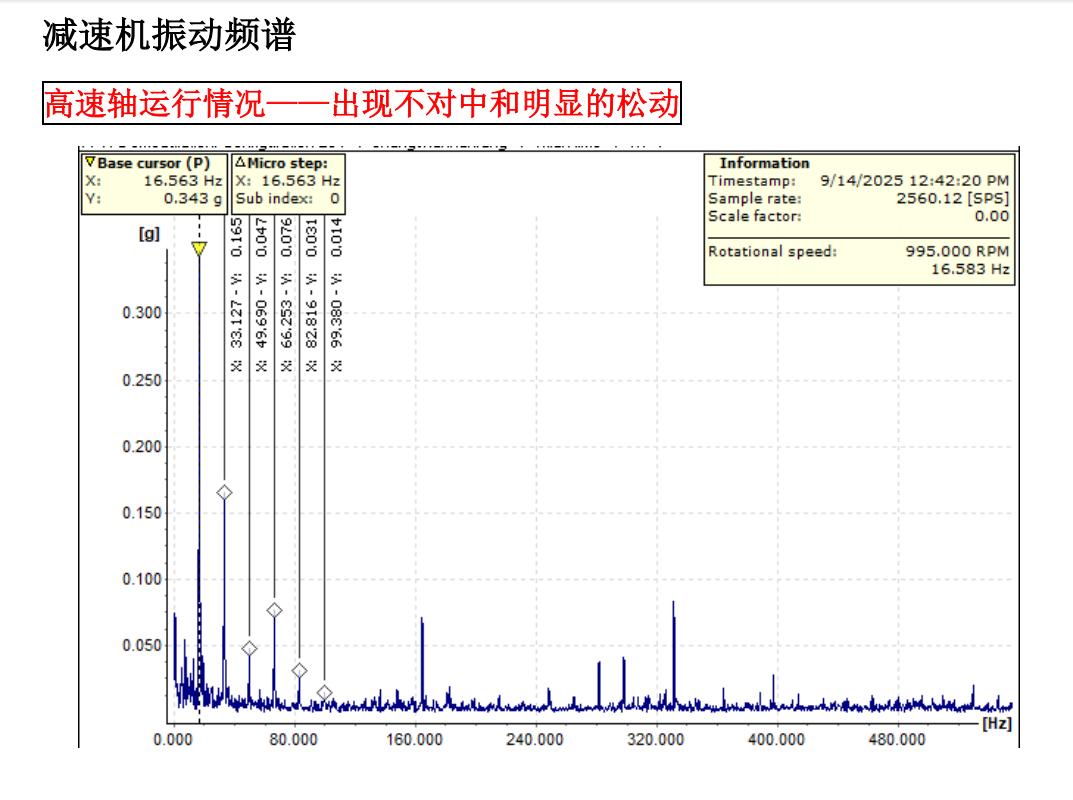The width and height of the screenshot is (1073, 800).
Task: Click the yellow base cursor triangle on the peak
Action: coord(199,248)
